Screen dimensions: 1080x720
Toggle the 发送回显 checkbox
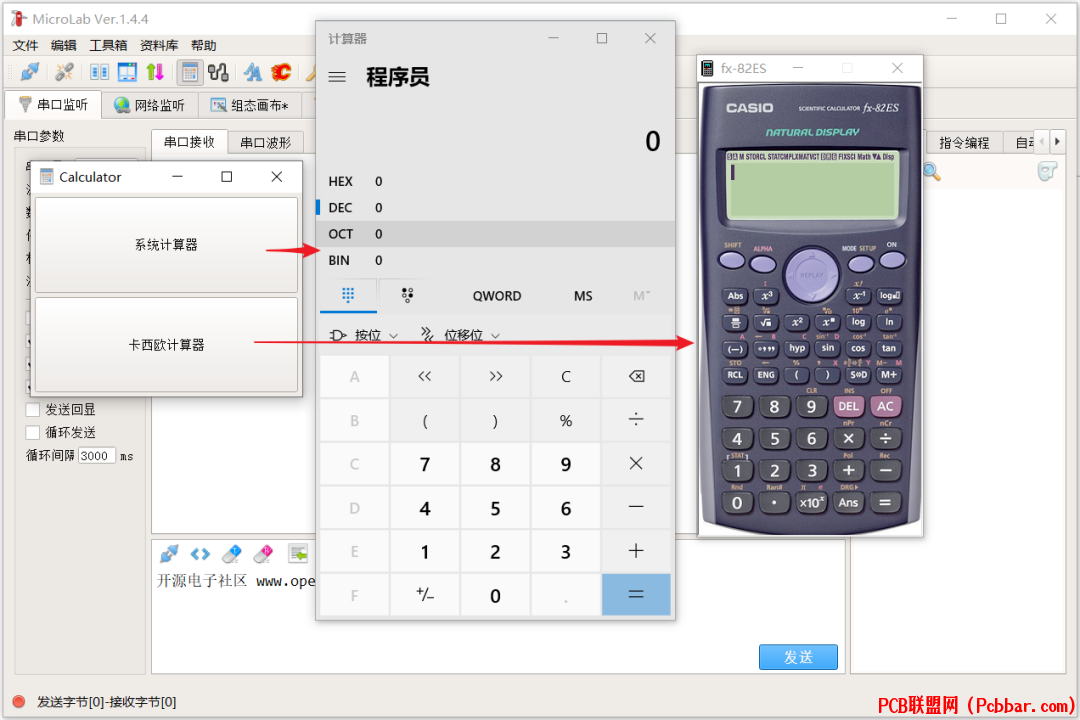[x=32, y=409]
